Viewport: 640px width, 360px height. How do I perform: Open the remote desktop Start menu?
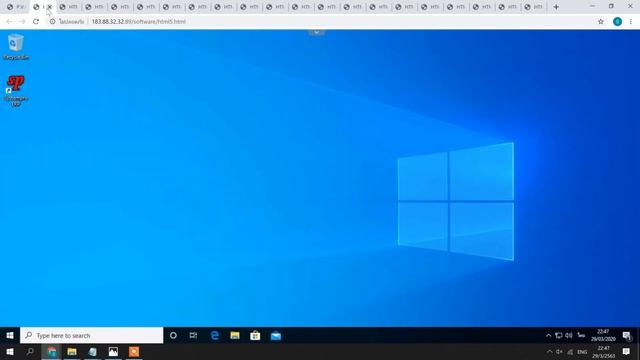[x=10, y=336]
